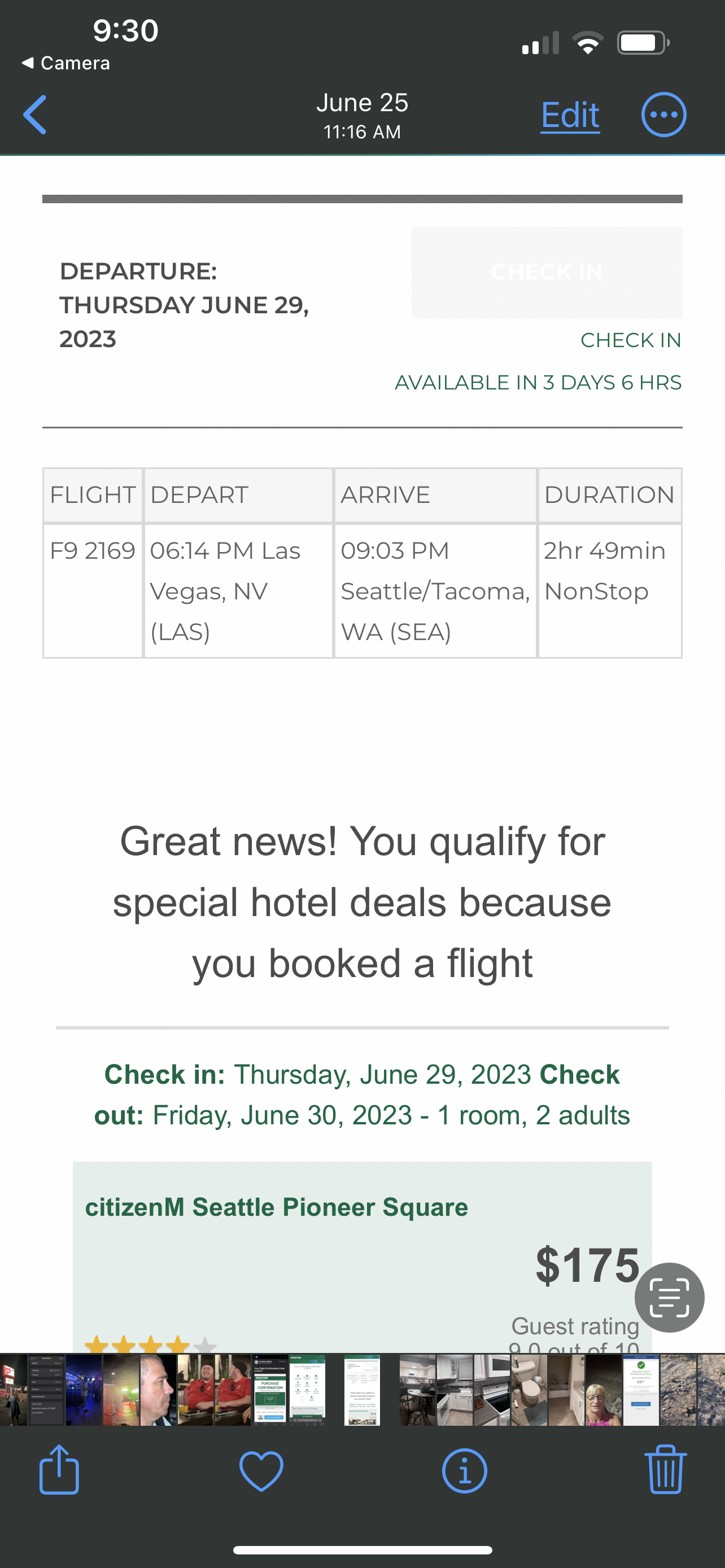The width and height of the screenshot is (725, 1568).
Task: Show photo info with the info icon
Action: 464,1470
